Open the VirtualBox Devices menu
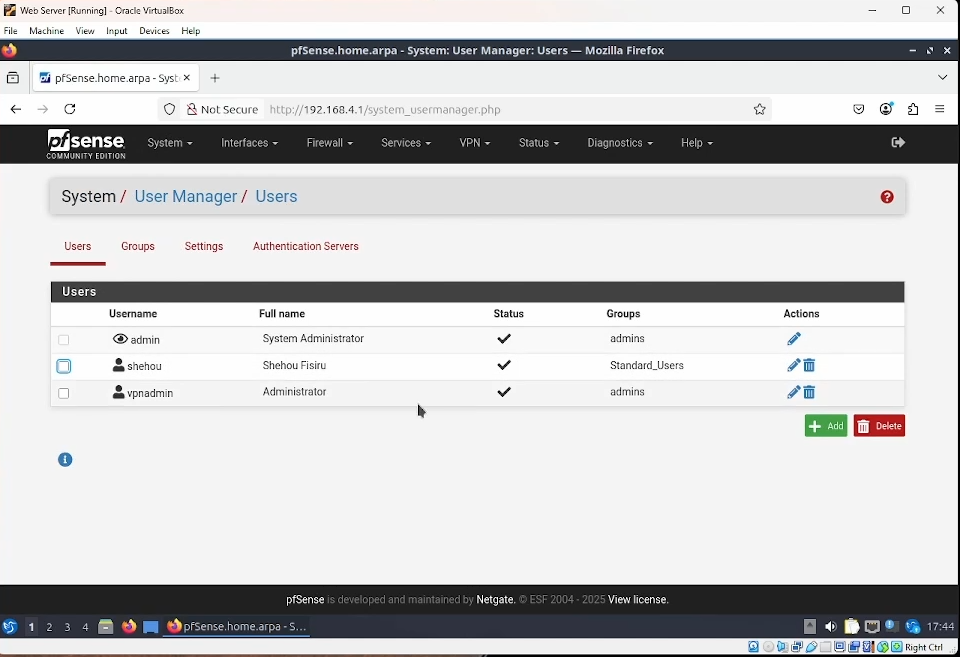 [x=154, y=31]
